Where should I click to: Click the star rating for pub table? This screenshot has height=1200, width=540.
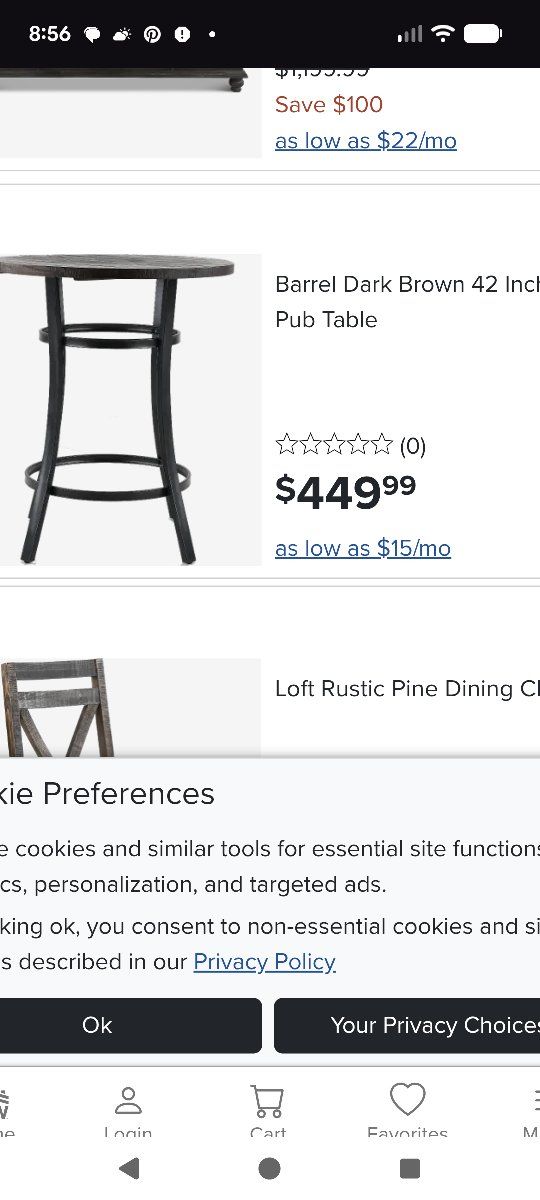[334, 445]
